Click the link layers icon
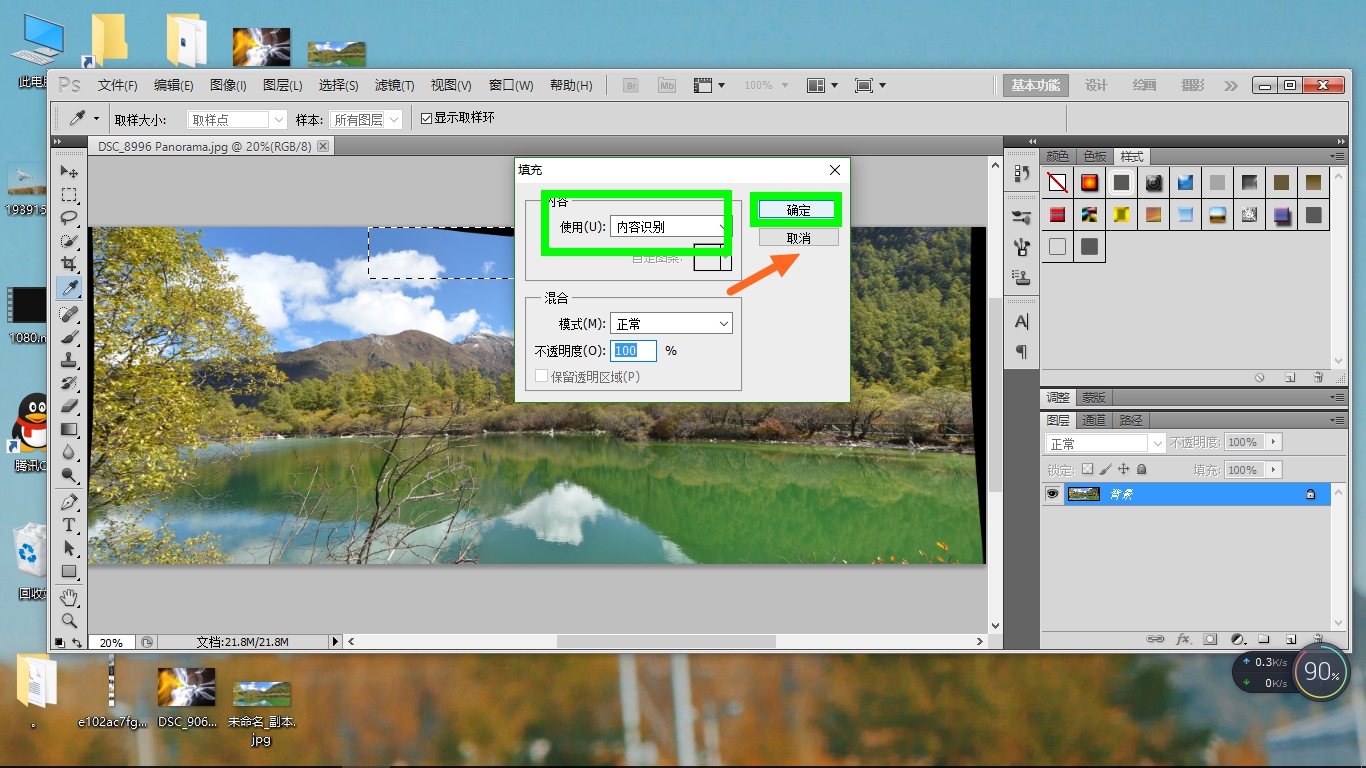This screenshot has width=1366, height=768. pyautogui.click(x=1155, y=638)
